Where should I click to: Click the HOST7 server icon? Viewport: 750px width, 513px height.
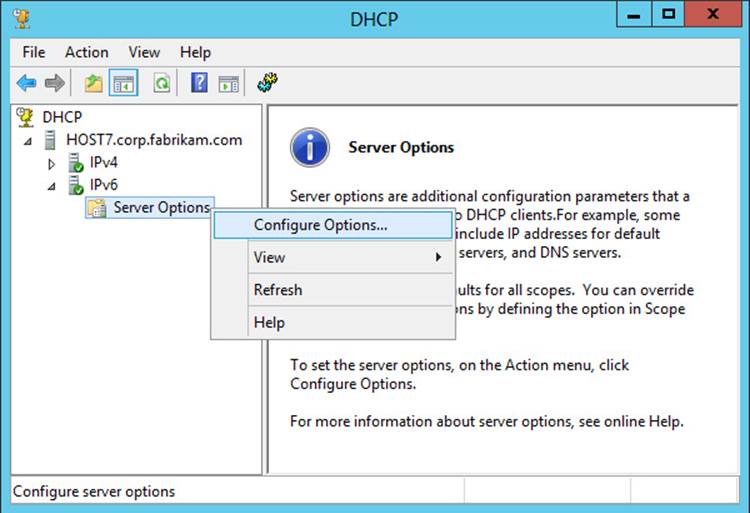tap(50, 140)
